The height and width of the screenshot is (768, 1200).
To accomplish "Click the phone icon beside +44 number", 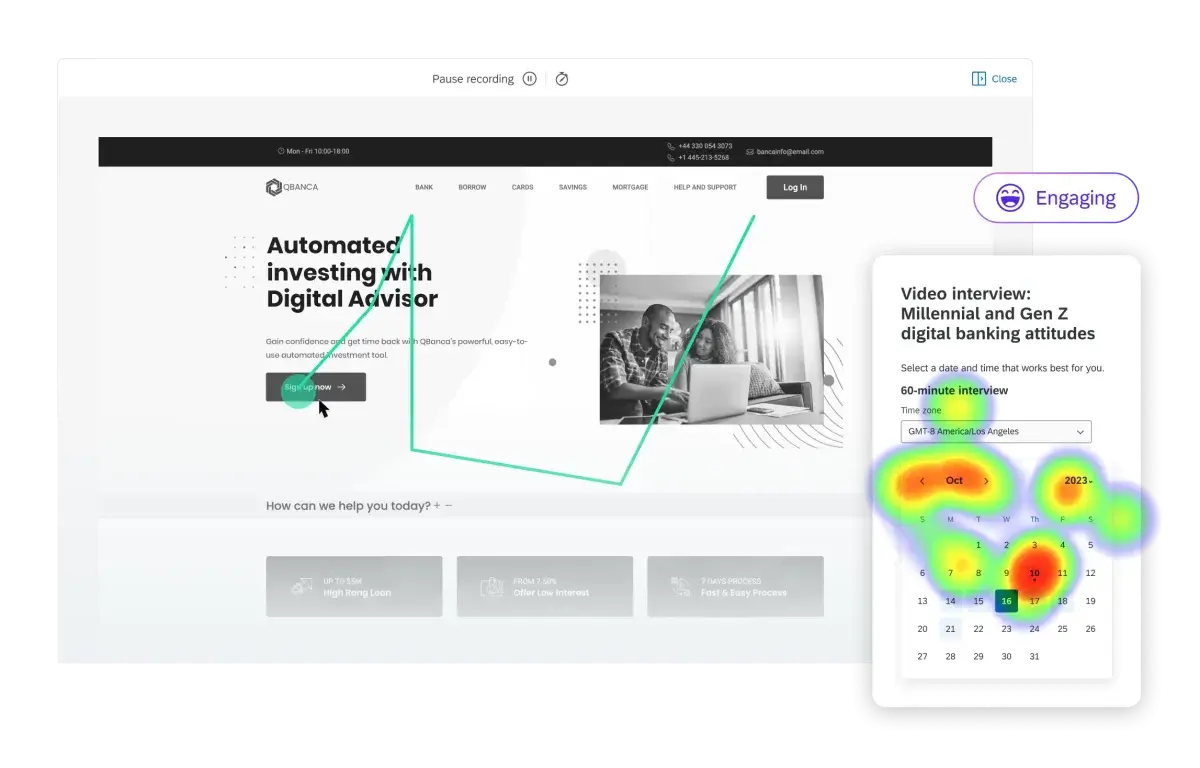I will pyautogui.click(x=671, y=146).
